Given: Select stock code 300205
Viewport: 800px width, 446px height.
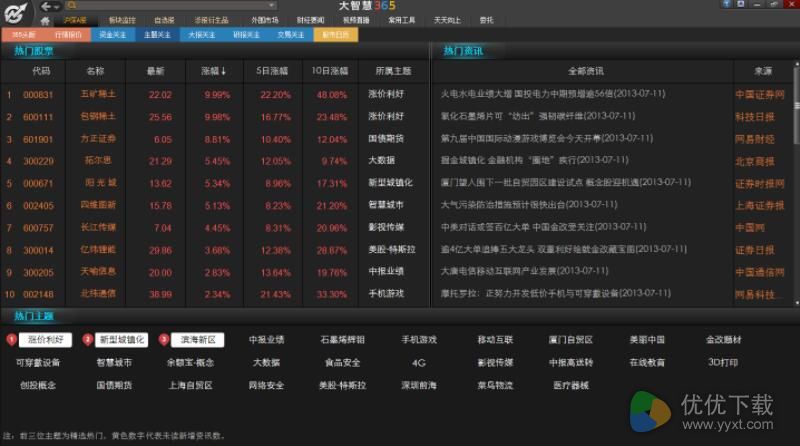Looking at the screenshot, I should click(x=38, y=272).
